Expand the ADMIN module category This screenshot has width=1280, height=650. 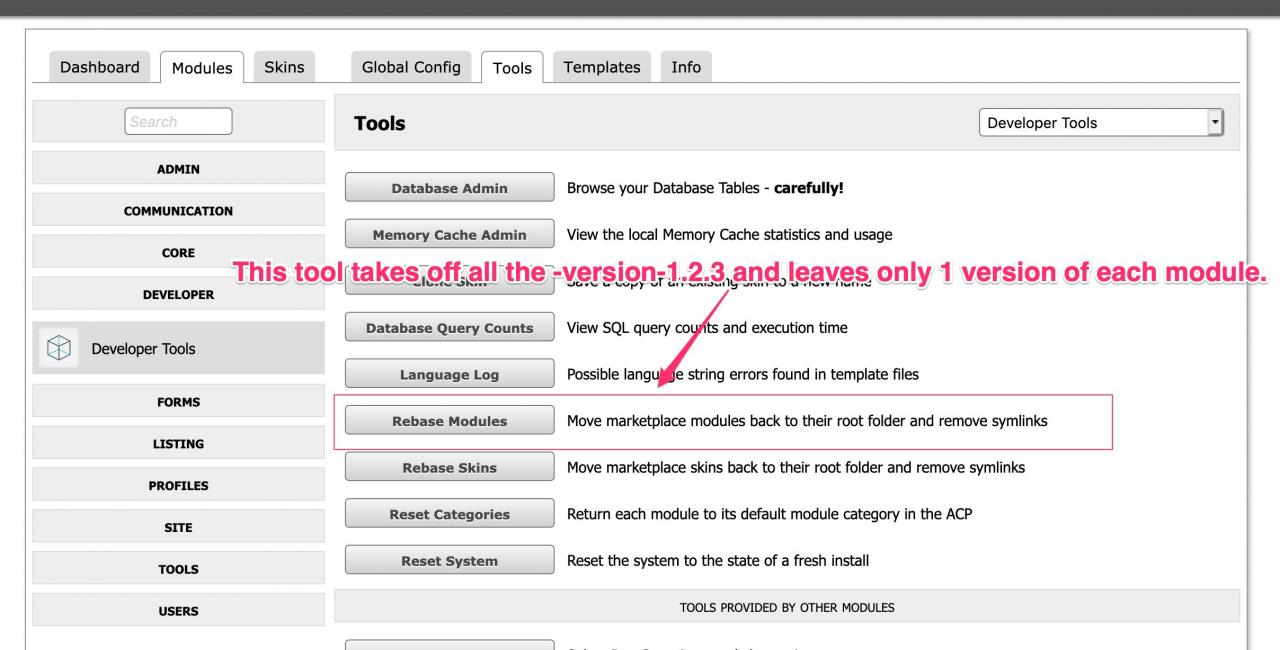[178, 169]
